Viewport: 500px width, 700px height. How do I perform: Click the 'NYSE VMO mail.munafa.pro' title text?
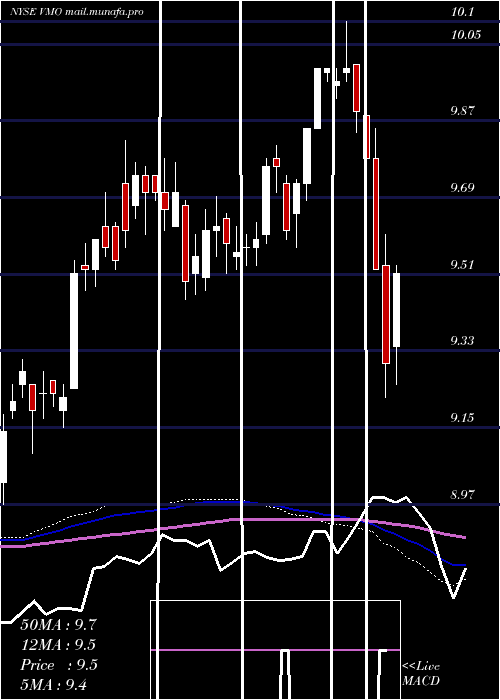(x=77, y=12)
